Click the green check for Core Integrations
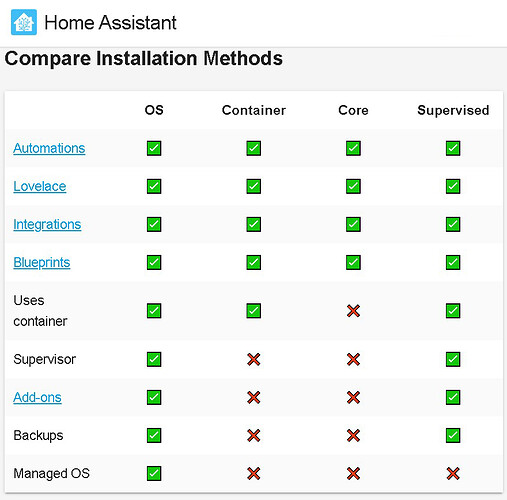This screenshot has height=500, width=507. [x=353, y=224]
